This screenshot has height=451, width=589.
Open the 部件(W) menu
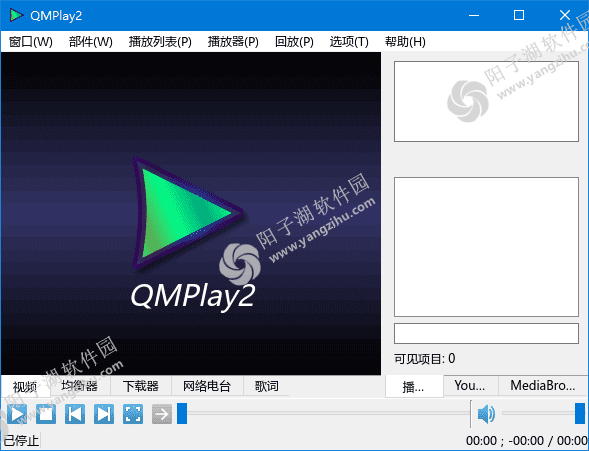(x=91, y=41)
